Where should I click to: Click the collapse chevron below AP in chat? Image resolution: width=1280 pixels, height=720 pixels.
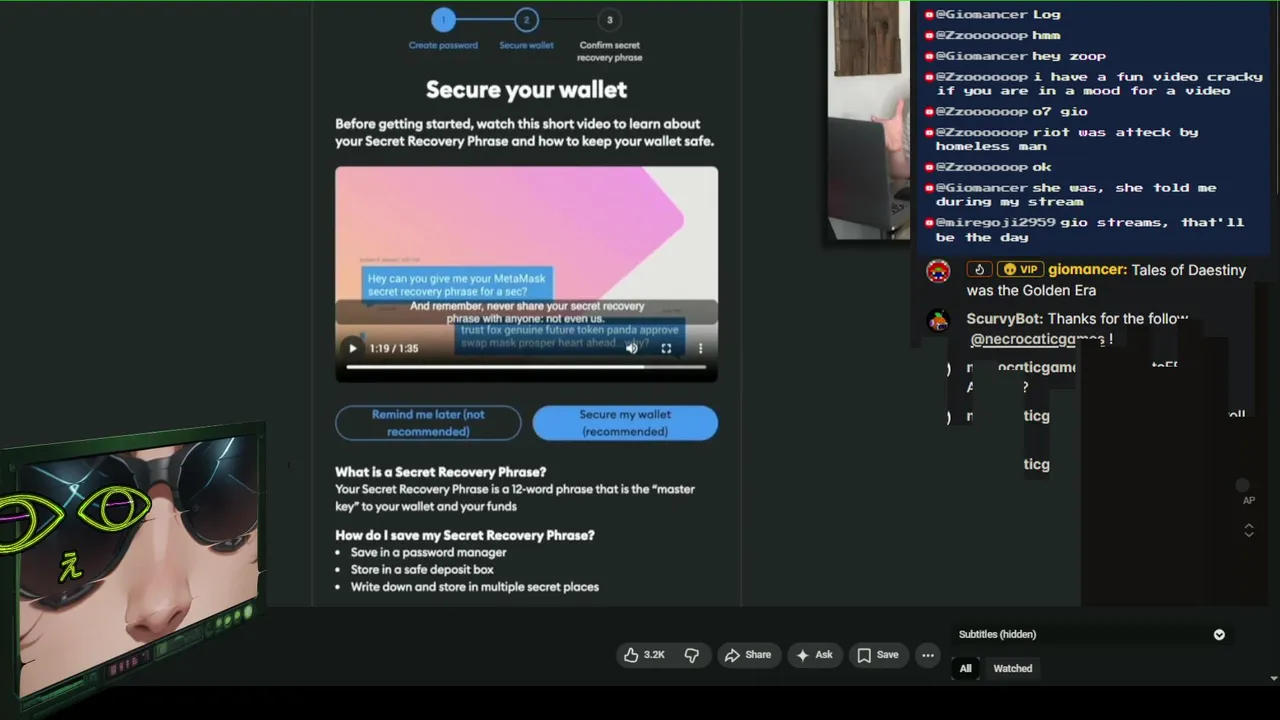[x=1248, y=530]
